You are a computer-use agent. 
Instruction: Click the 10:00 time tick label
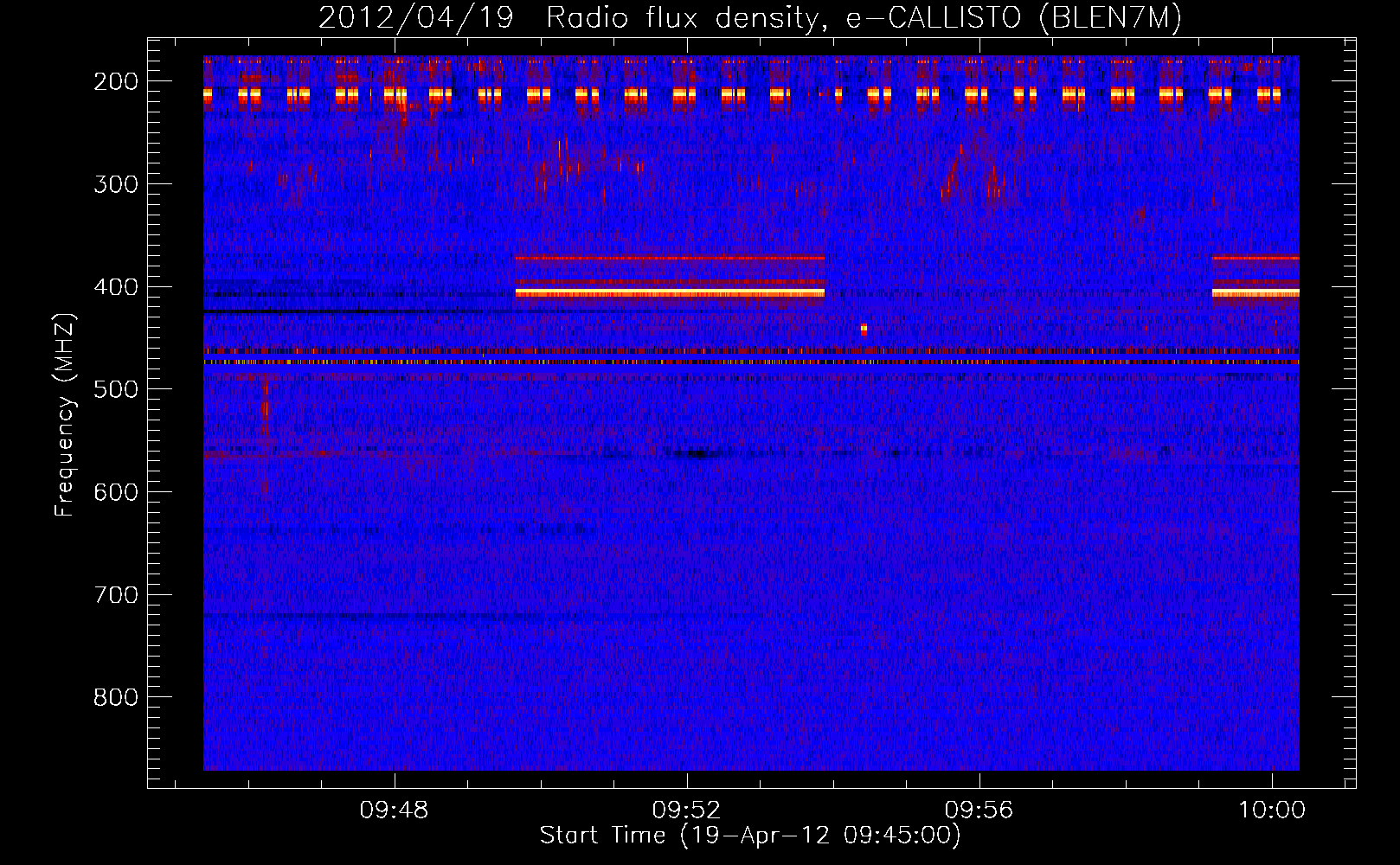pyautogui.click(x=1272, y=811)
